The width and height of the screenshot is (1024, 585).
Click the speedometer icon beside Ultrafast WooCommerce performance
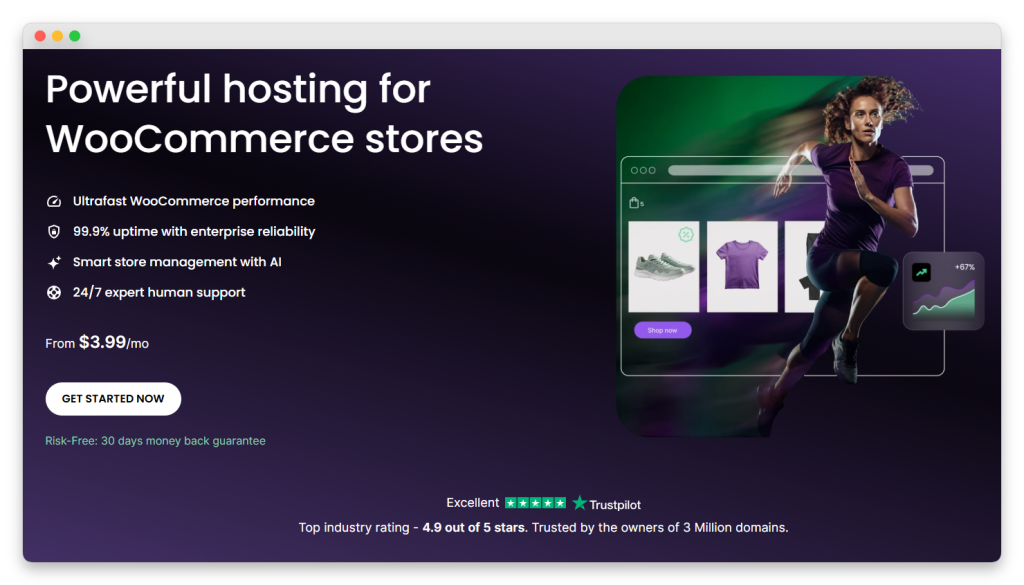pos(54,201)
